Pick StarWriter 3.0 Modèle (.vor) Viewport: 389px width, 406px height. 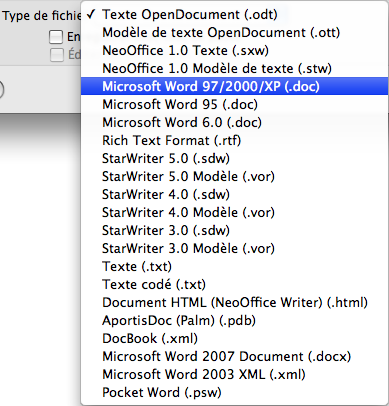[234, 249]
